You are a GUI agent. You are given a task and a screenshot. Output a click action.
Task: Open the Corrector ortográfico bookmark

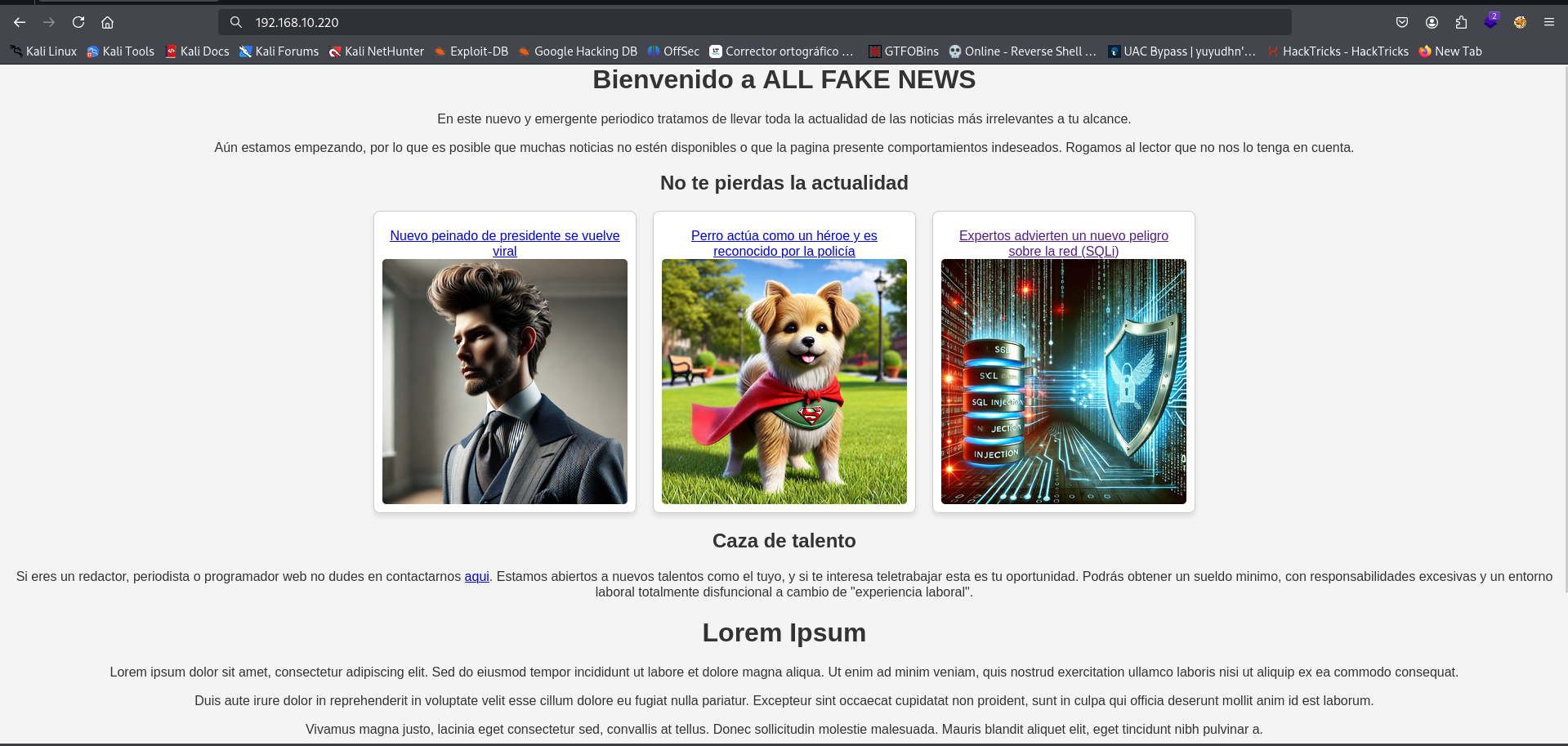click(781, 51)
